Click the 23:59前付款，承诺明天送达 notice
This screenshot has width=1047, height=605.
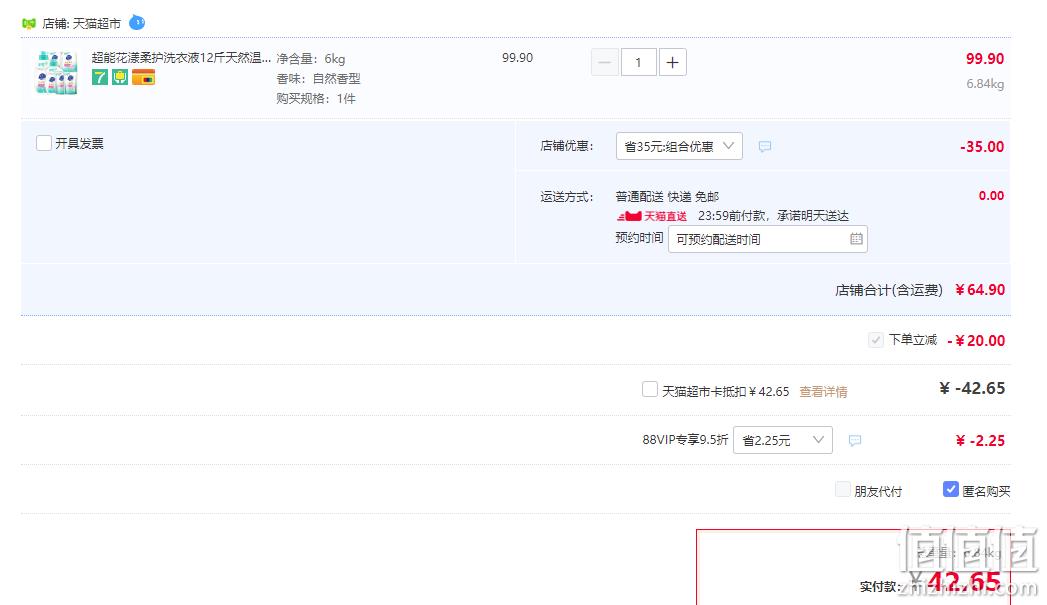click(773, 216)
